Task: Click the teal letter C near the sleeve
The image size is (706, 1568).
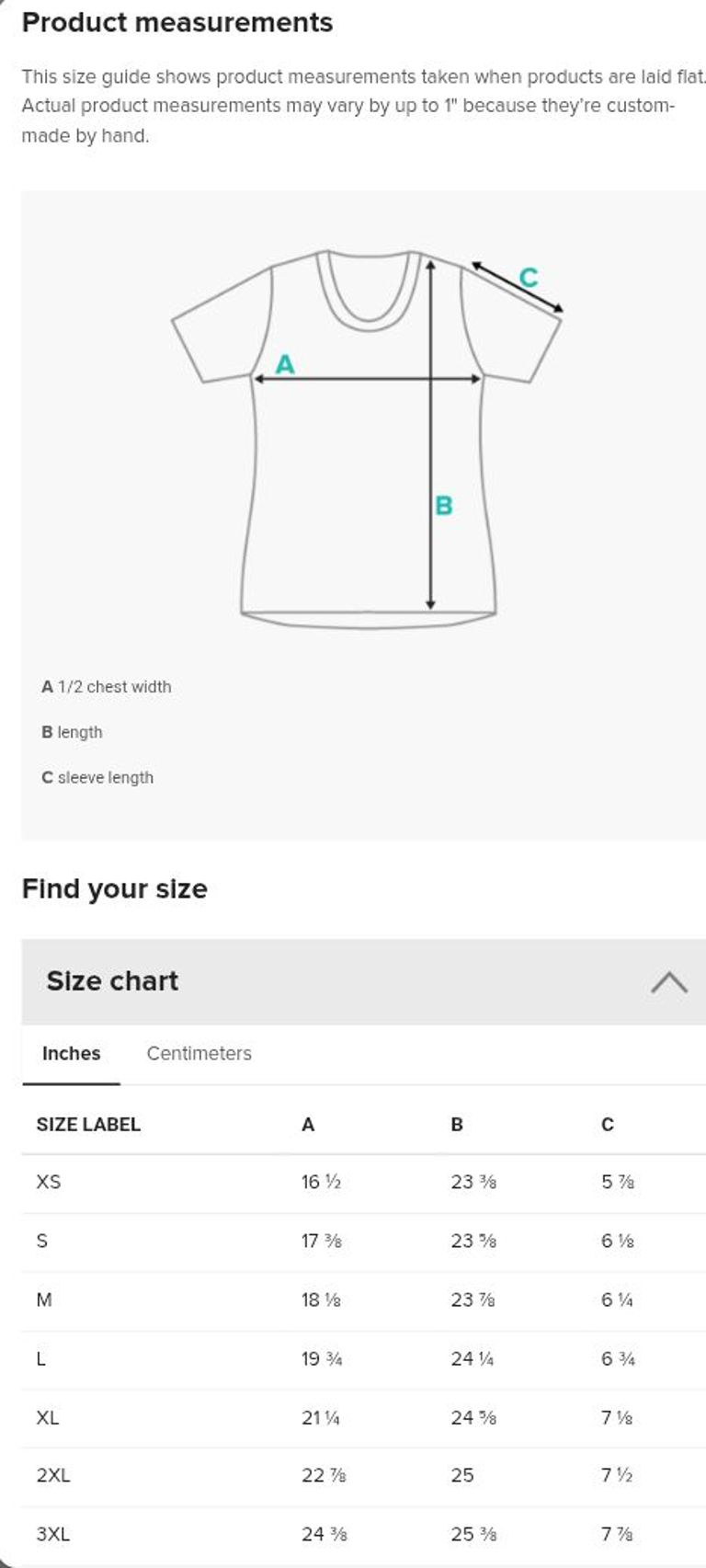Action: [529, 277]
